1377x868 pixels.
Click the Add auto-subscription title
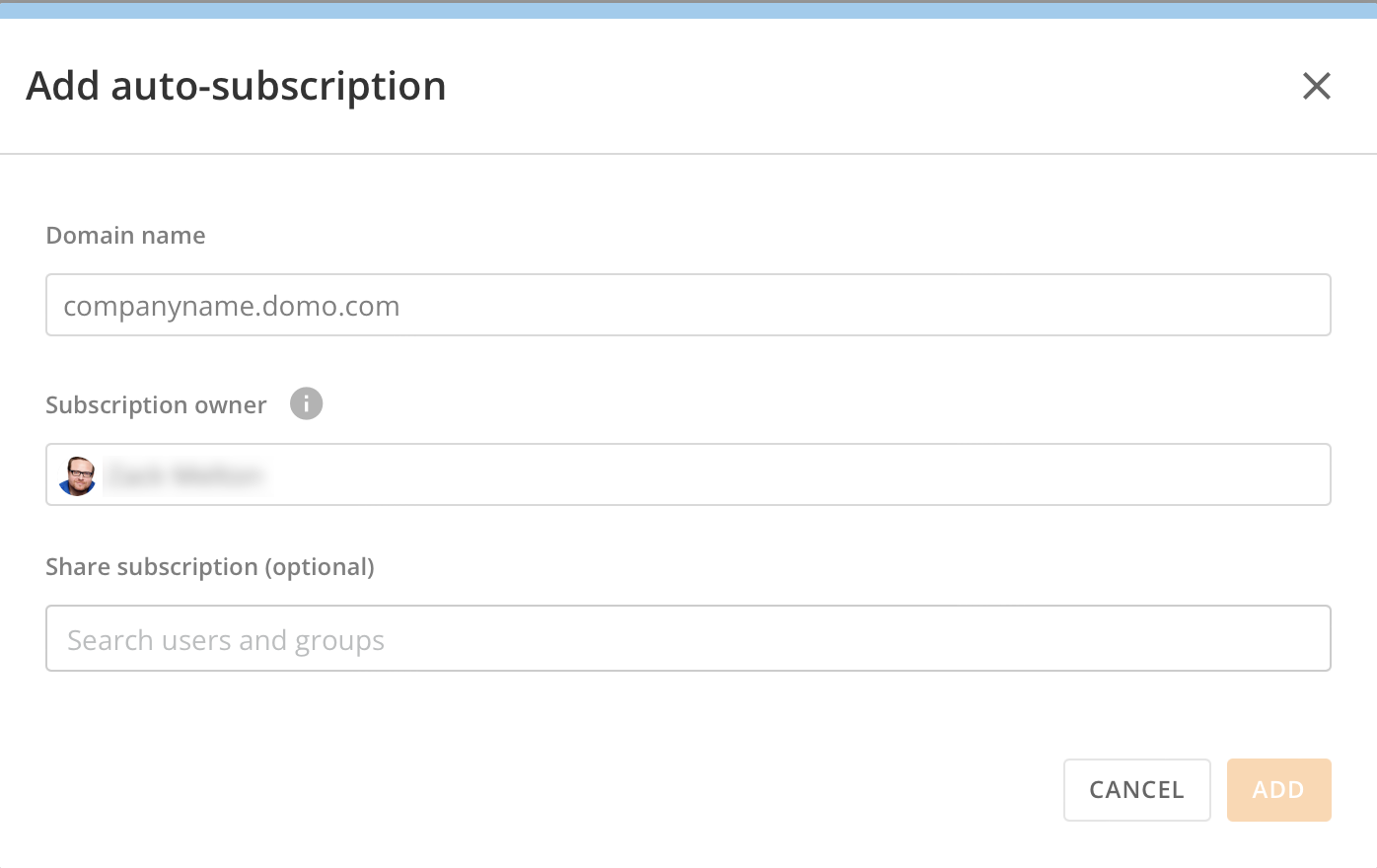coord(236,86)
